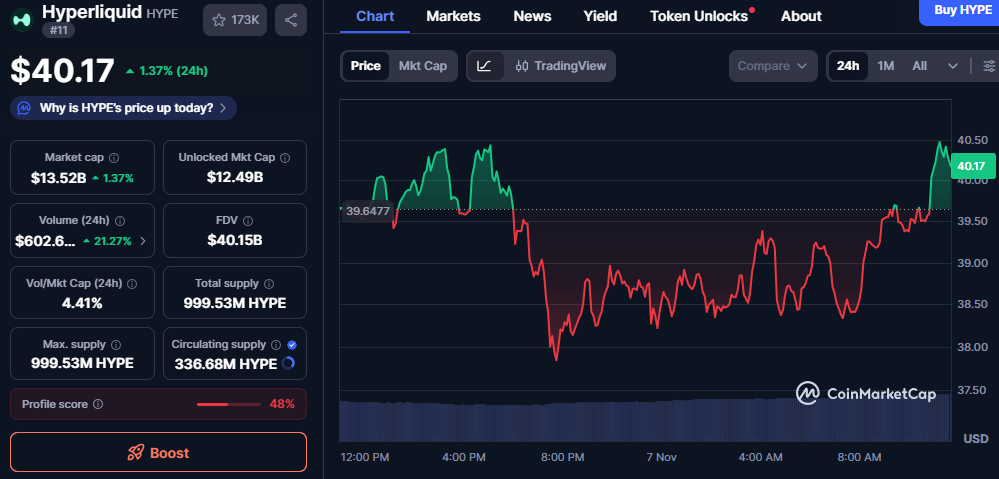
Task: Click the Profile score progress bar
Action: tap(226, 404)
